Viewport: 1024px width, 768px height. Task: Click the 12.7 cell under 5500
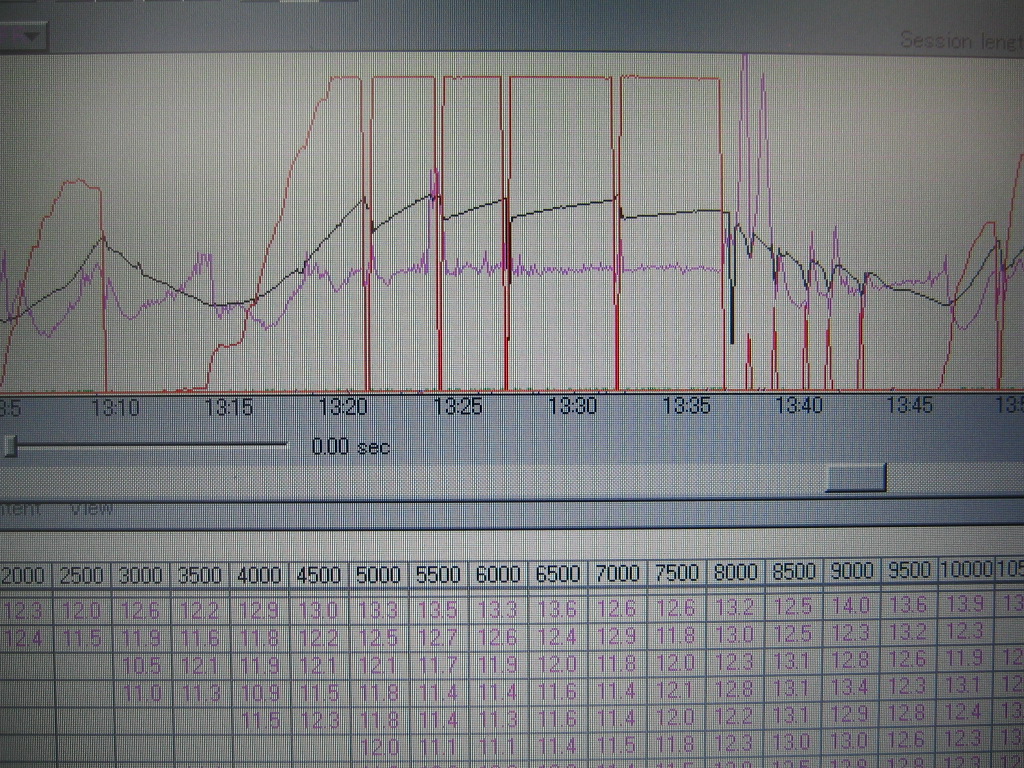438,637
